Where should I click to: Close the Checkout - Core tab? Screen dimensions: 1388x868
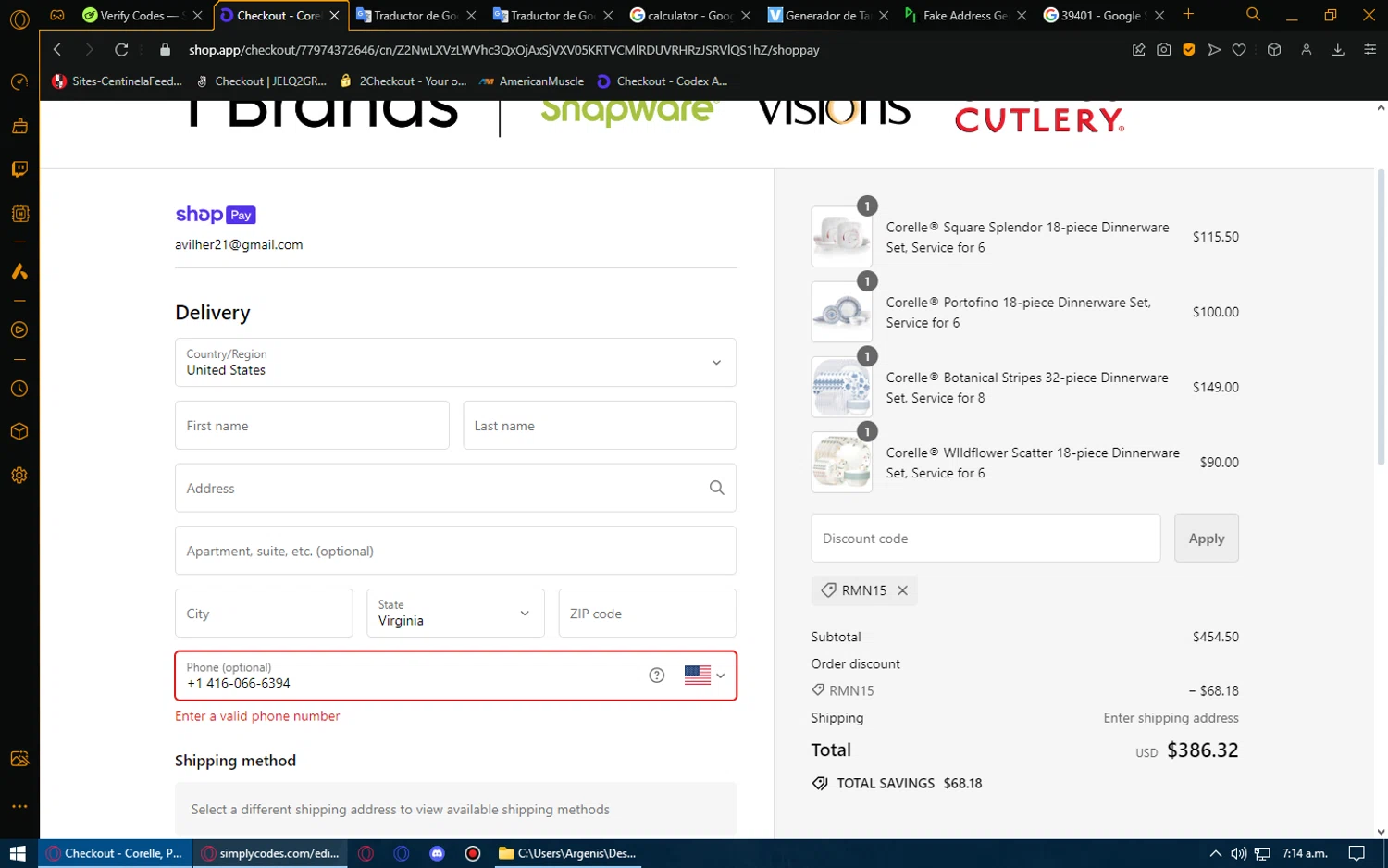pyautogui.click(x=334, y=16)
